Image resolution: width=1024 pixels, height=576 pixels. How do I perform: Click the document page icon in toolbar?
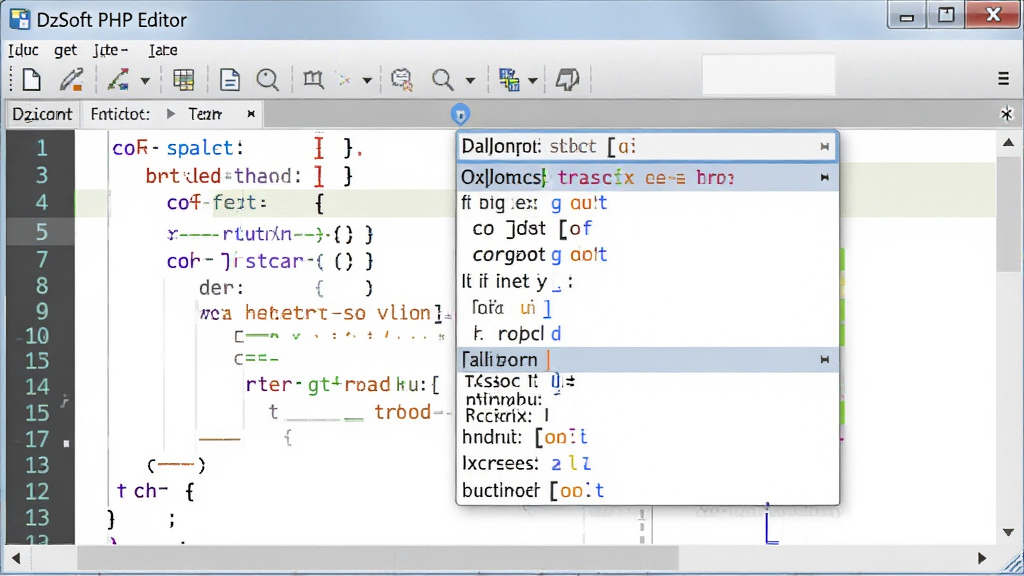[x=229, y=80]
